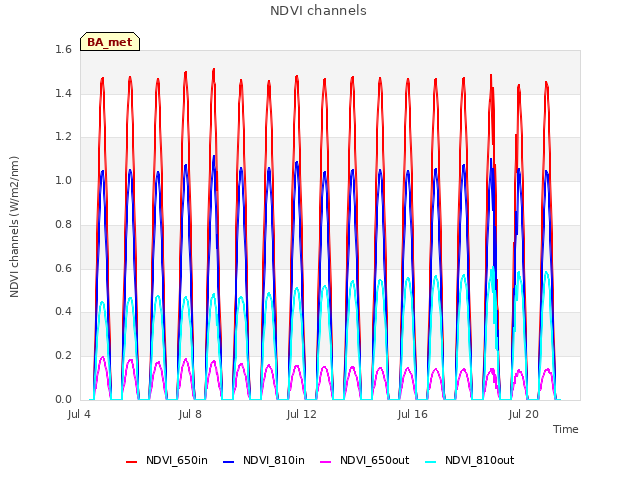The height and width of the screenshot is (480, 640).
Task: Click the Jul 4 x-axis tick label
Action: tap(79, 414)
